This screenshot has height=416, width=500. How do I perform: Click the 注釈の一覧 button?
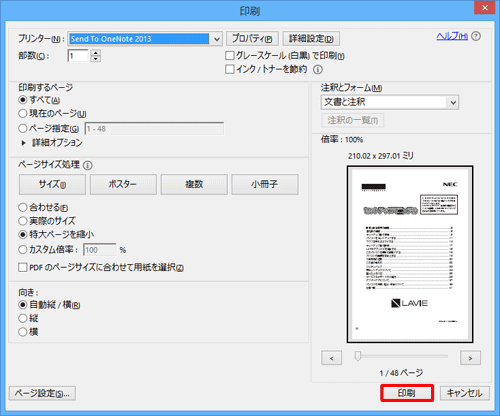(x=353, y=120)
